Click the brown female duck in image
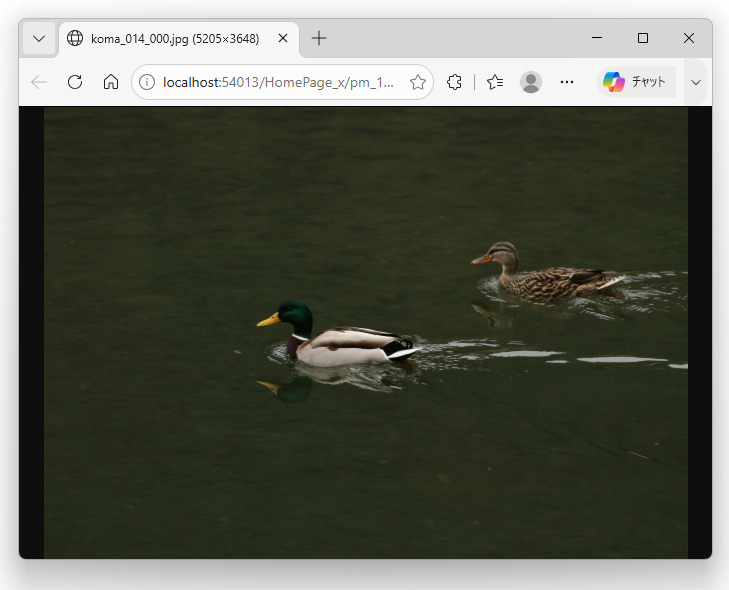This screenshot has width=729, height=590. point(548,272)
